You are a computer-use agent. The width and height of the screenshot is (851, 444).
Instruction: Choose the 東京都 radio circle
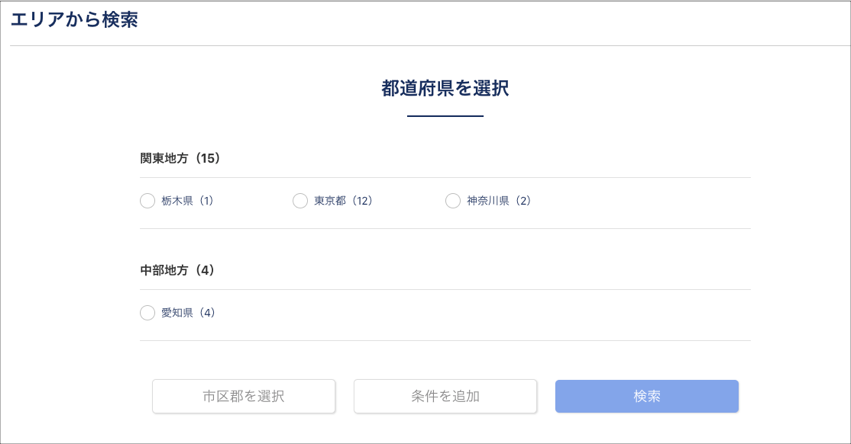click(300, 201)
